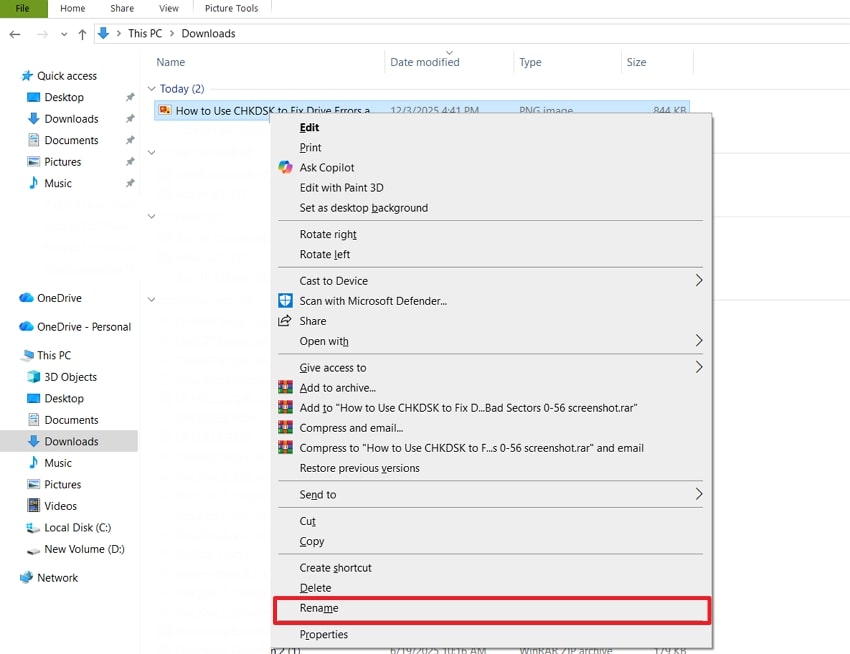Click Downloads in the address bar breadcrumb

click(x=208, y=33)
